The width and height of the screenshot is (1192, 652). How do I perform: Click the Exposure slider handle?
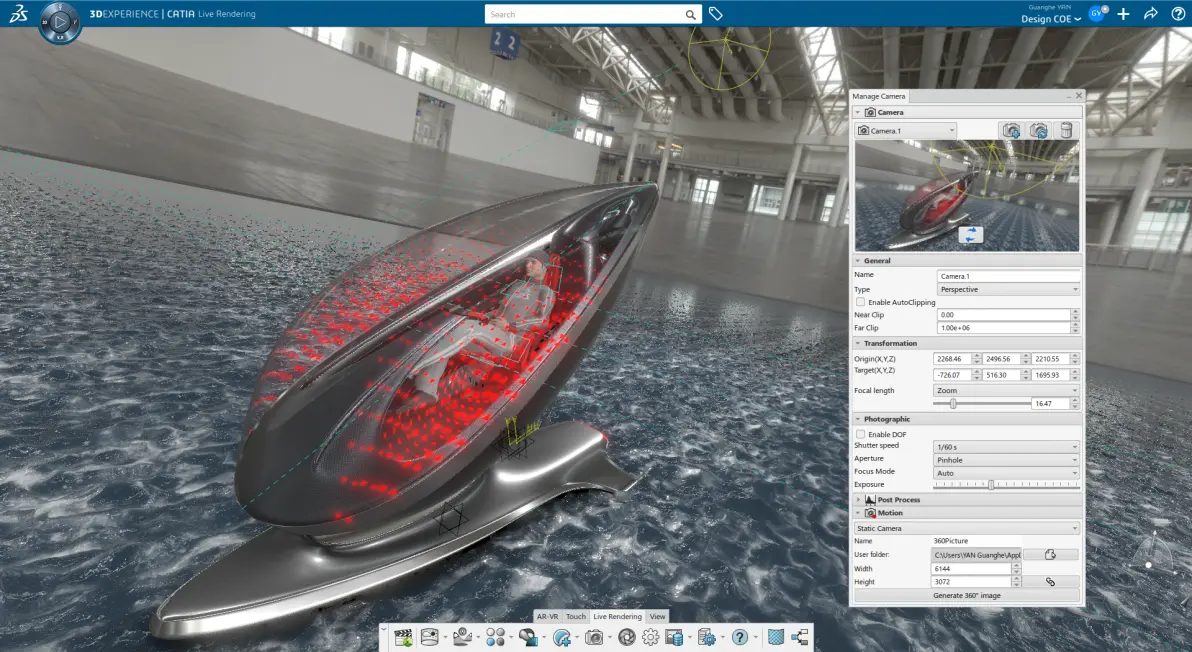991,485
